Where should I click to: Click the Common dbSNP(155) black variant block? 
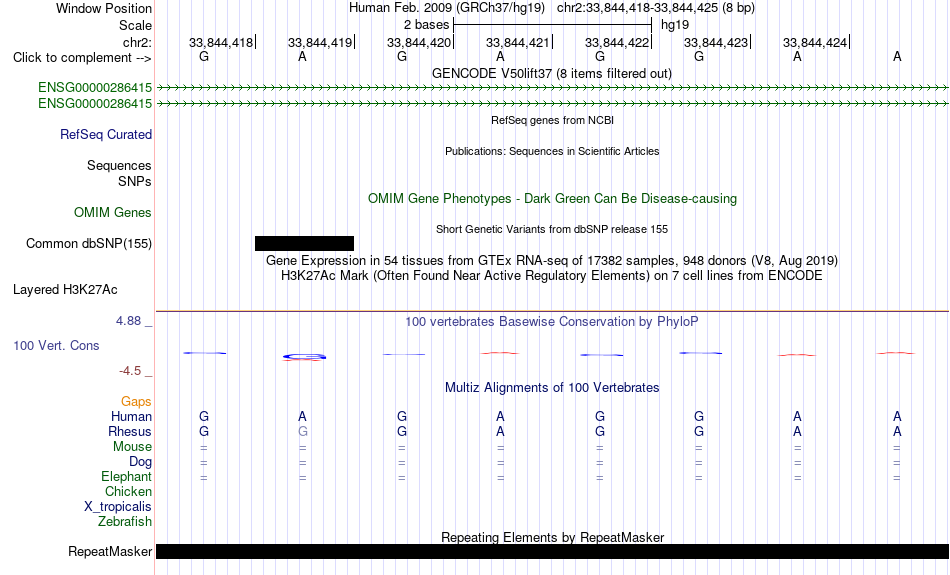304,244
